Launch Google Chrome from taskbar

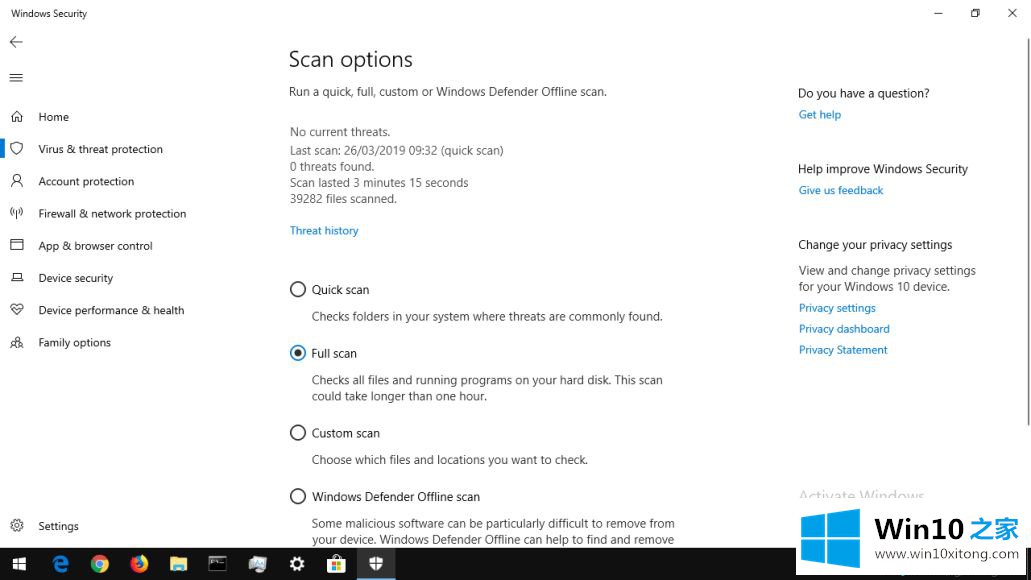coord(100,564)
